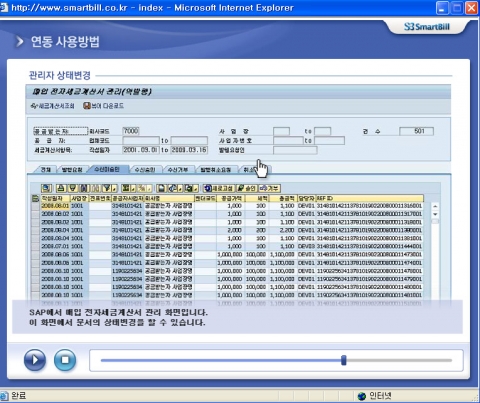
Task: Click the 회사명 column header
Action: tap(169, 198)
